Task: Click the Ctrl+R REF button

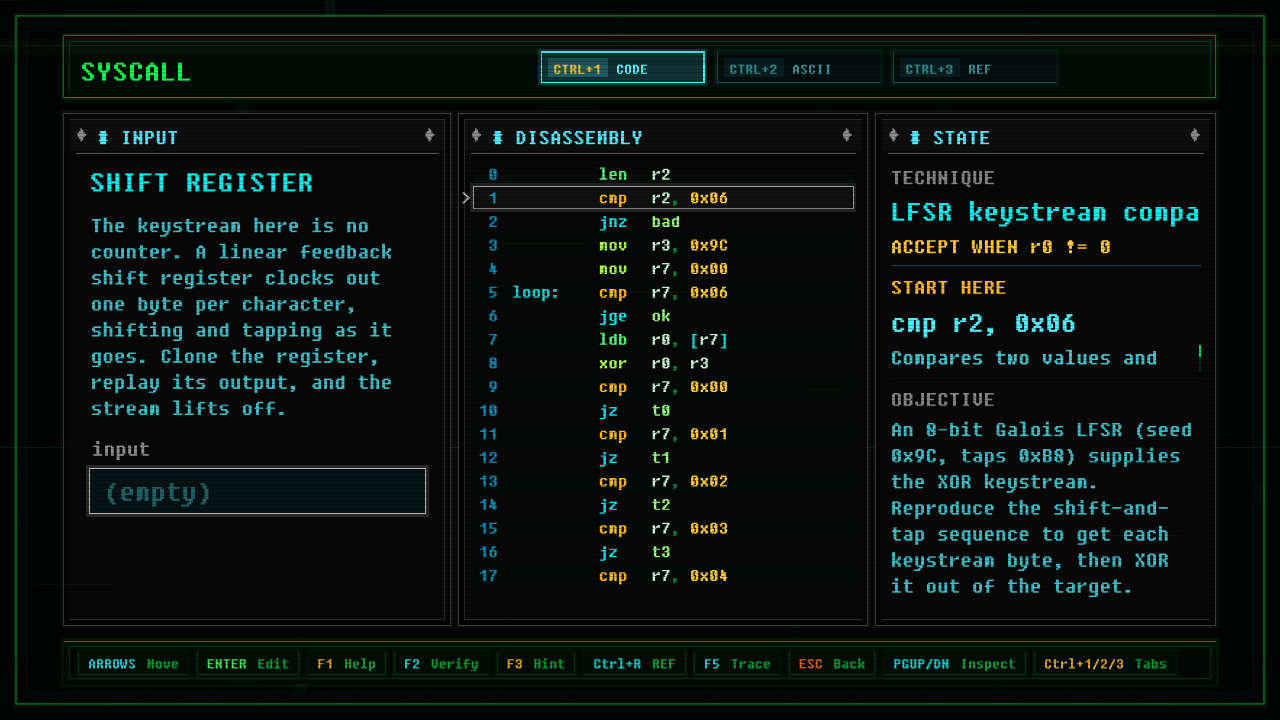Action: (634, 663)
